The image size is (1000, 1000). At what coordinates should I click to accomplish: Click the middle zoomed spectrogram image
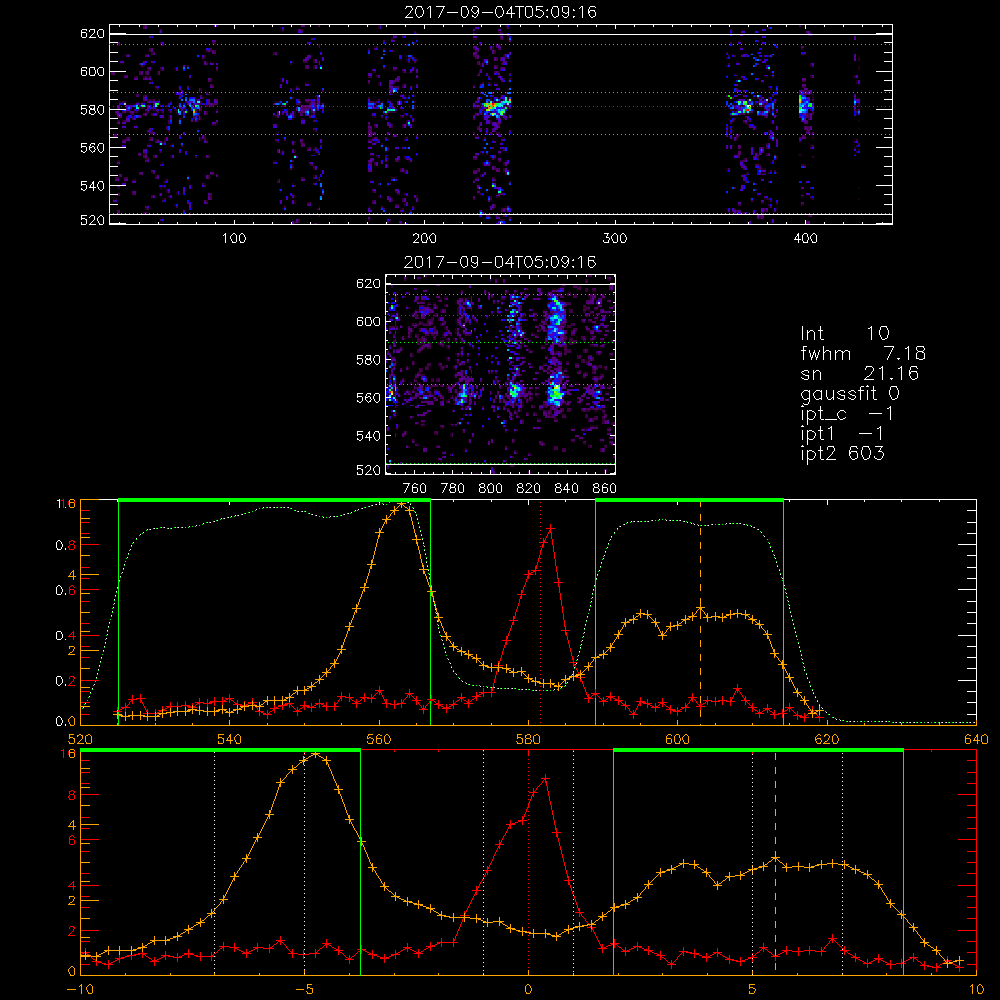[x=500, y=374]
